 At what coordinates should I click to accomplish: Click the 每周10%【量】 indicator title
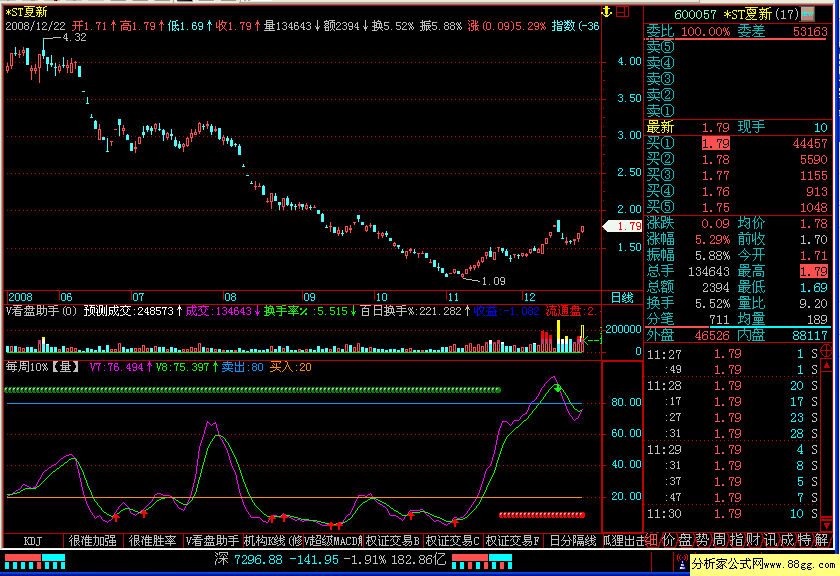43,367
